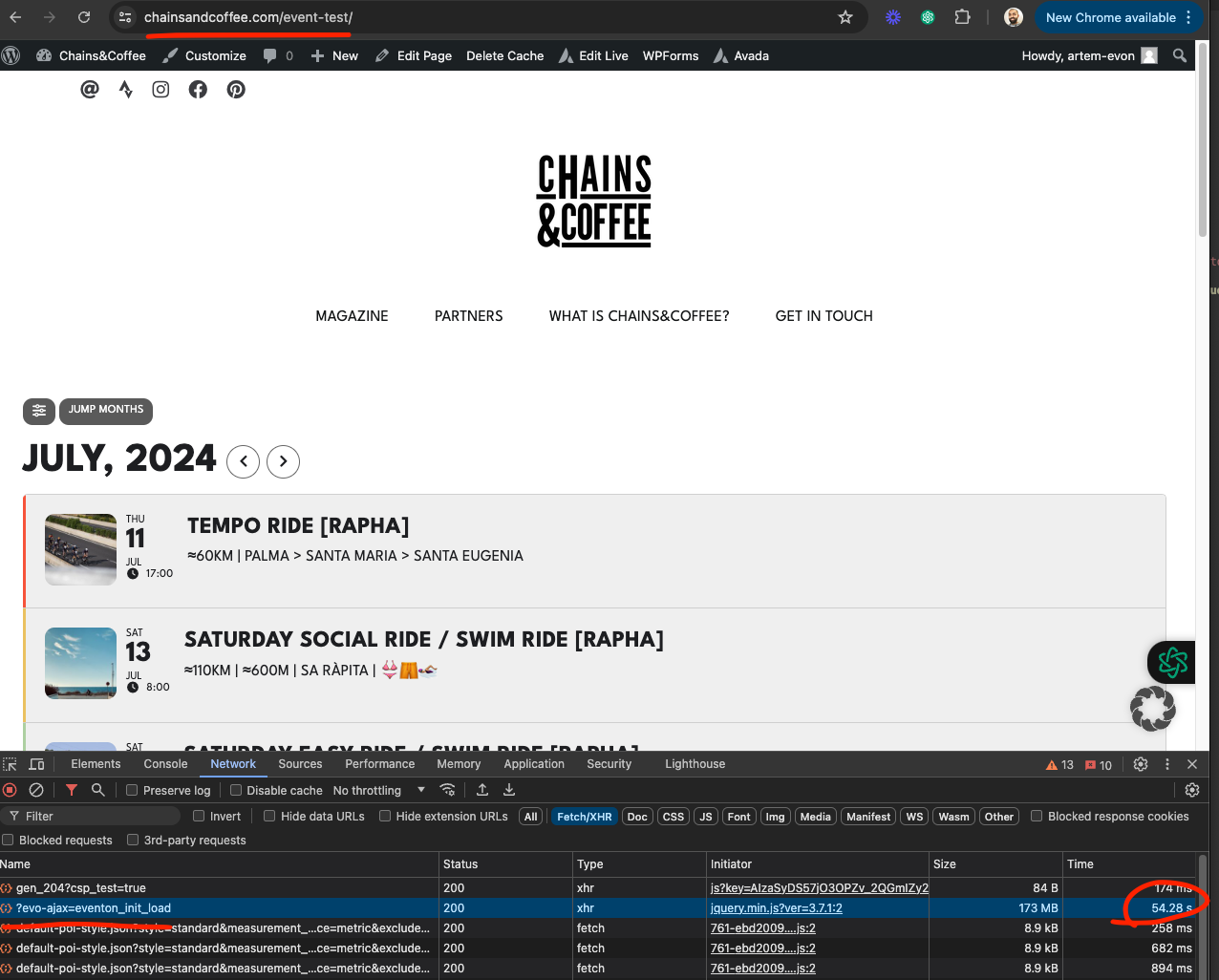Open the Chrome profile avatar

pos(1014,17)
